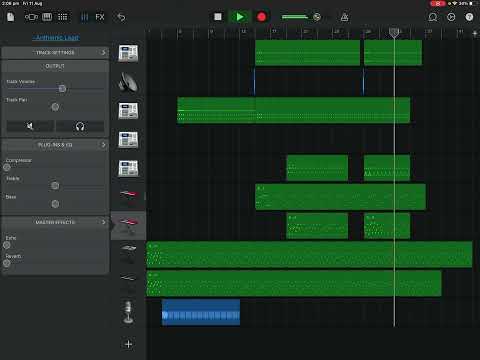The image size is (480, 360).
Task: Open the Output section header
Action: pos(55,66)
